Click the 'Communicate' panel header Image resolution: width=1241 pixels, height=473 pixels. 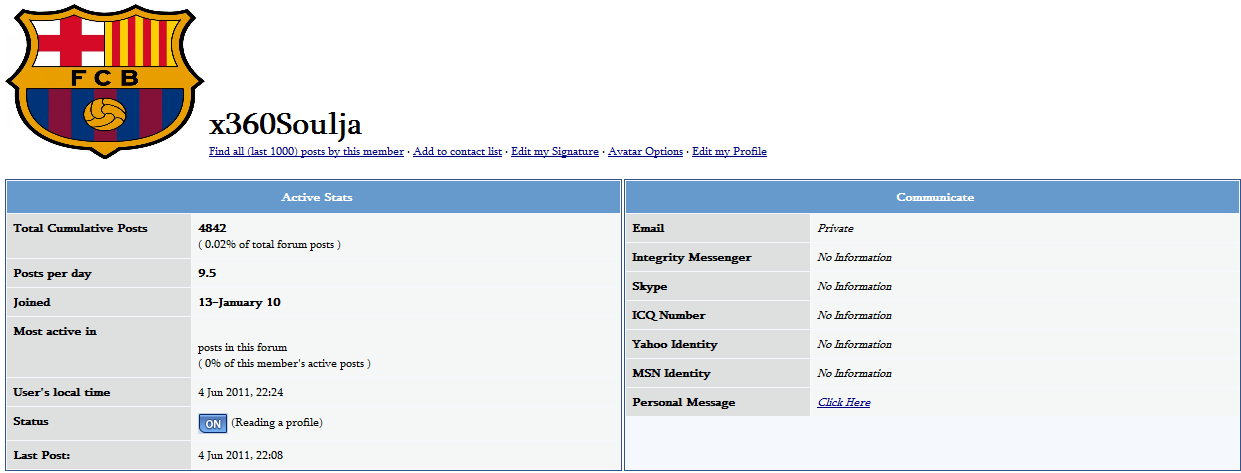tap(935, 197)
